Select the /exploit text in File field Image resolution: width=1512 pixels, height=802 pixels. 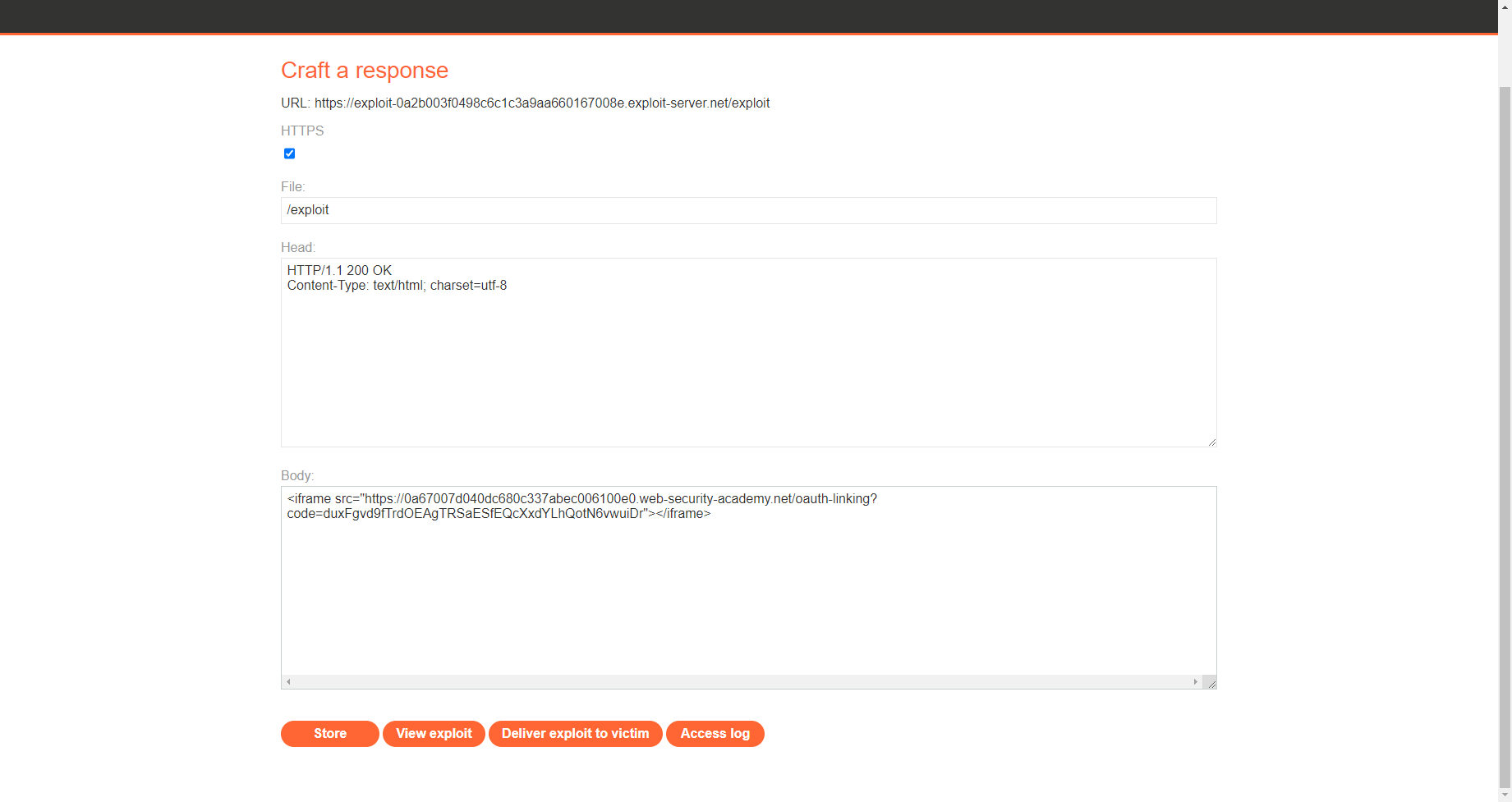click(x=307, y=210)
